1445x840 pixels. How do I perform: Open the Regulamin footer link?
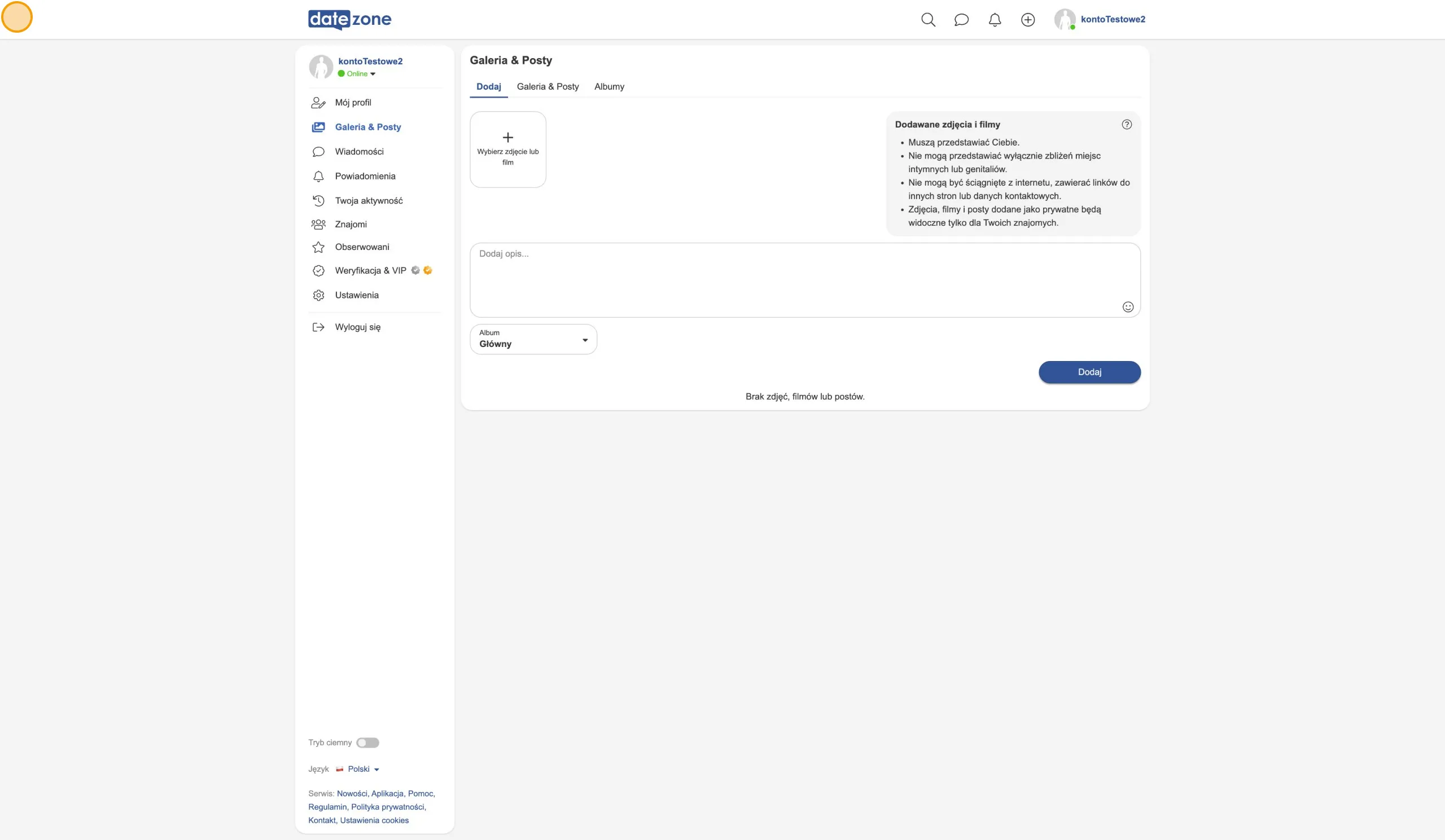click(x=327, y=807)
